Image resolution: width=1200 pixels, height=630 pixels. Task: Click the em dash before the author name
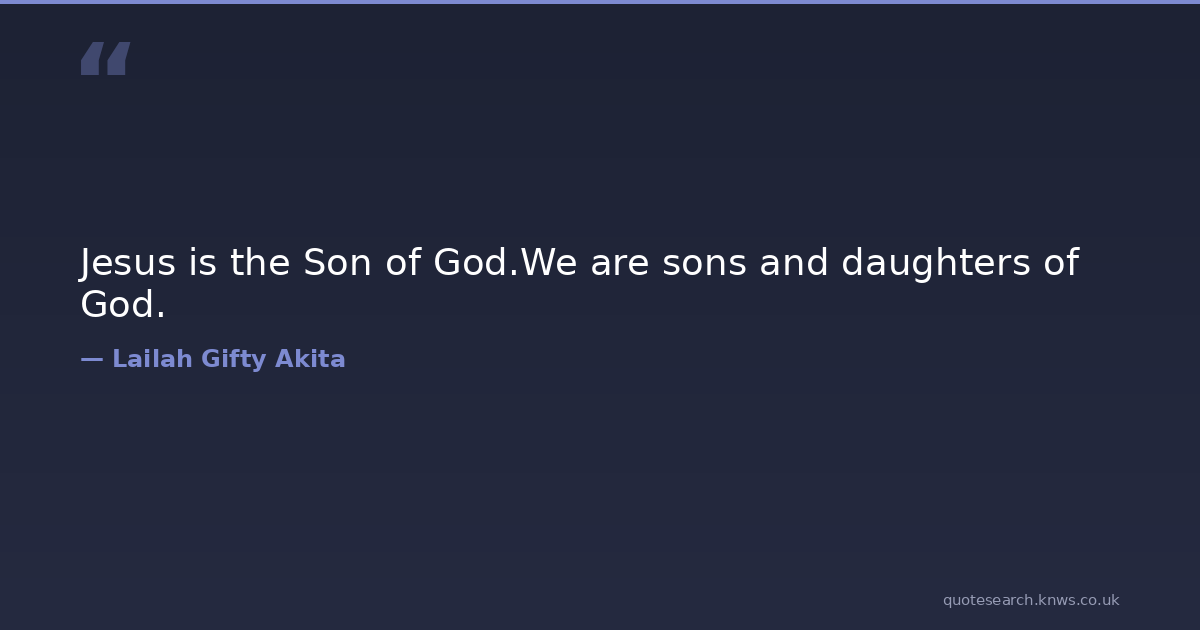coord(91,359)
